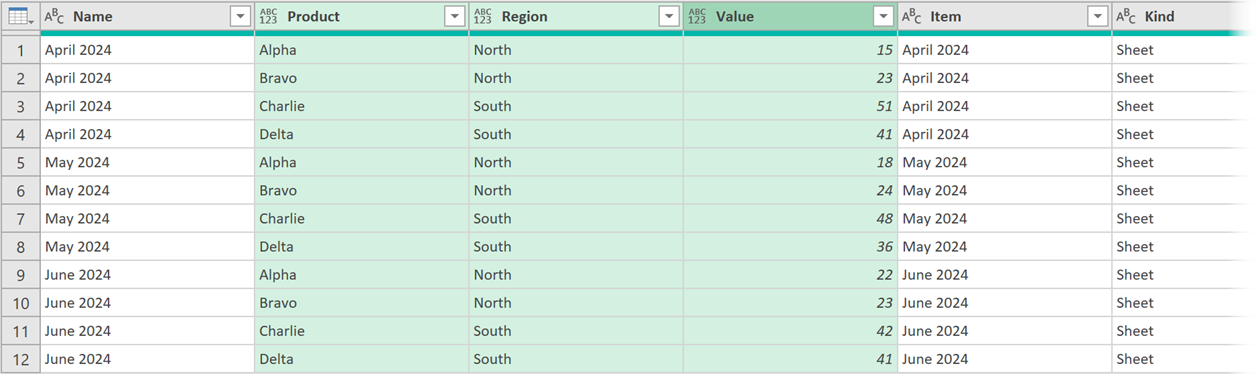Select row number 9
The width and height of the screenshot is (1258, 374).
pos(21,274)
